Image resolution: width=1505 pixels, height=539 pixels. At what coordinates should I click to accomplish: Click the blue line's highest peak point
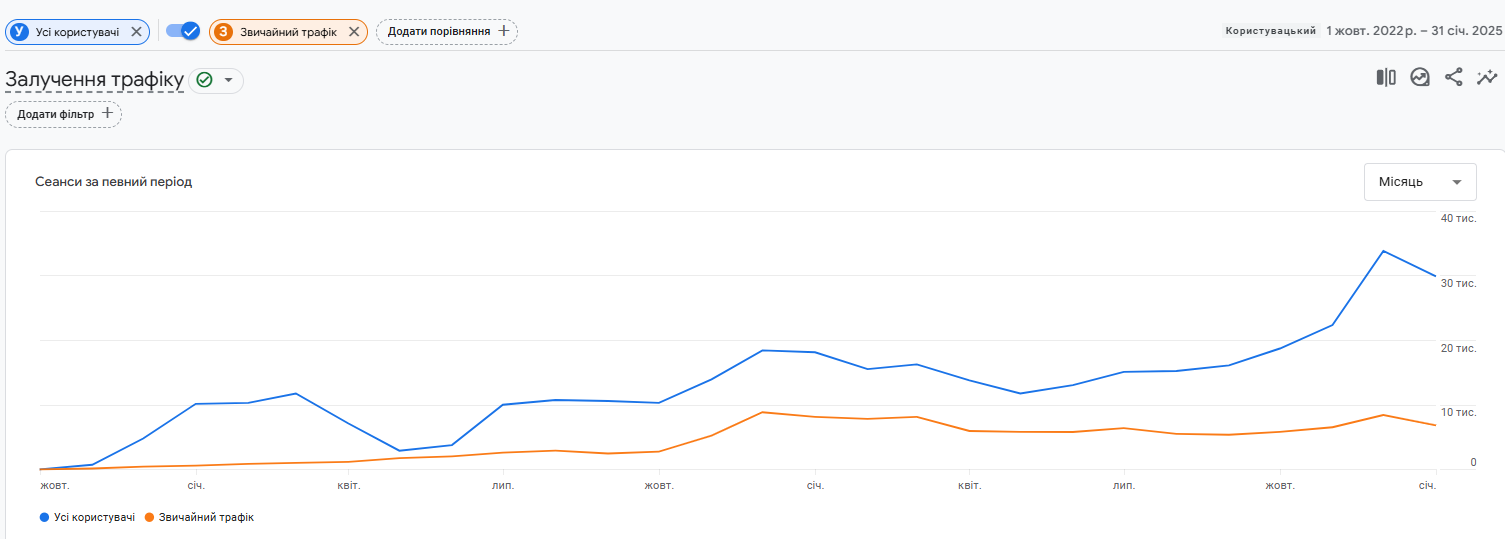(1383, 251)
